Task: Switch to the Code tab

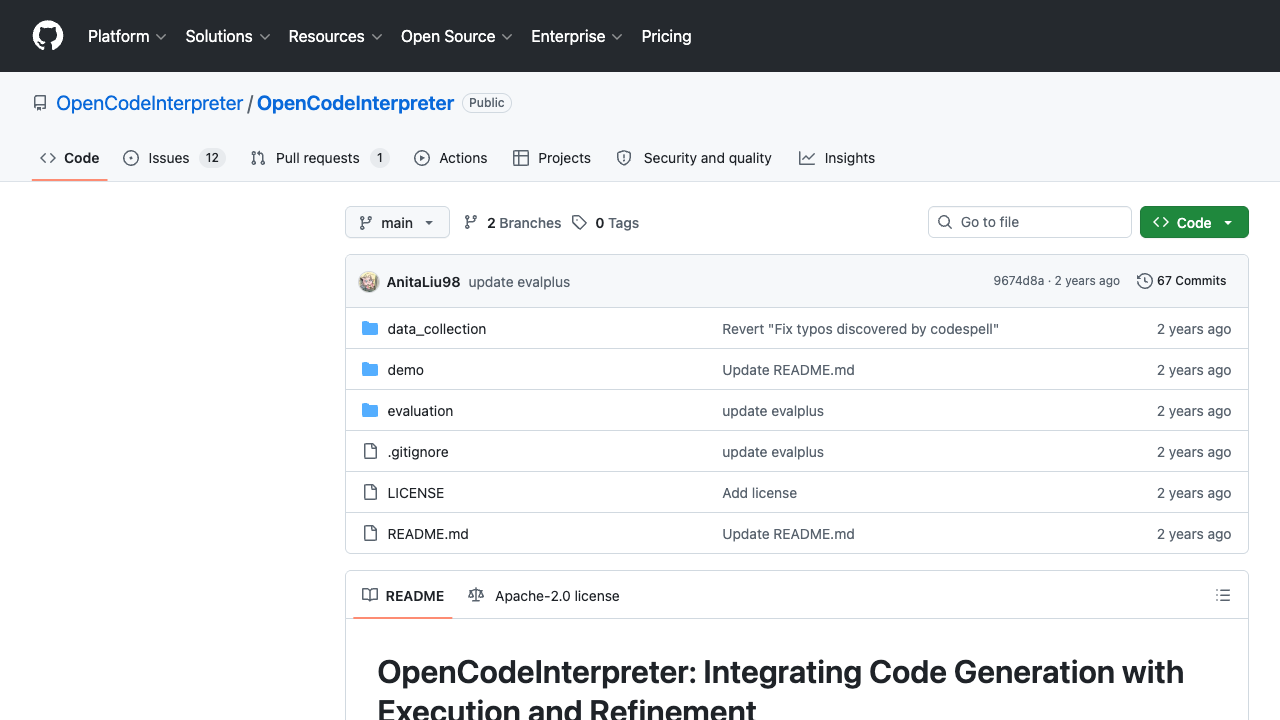Action: pos(70,158)
